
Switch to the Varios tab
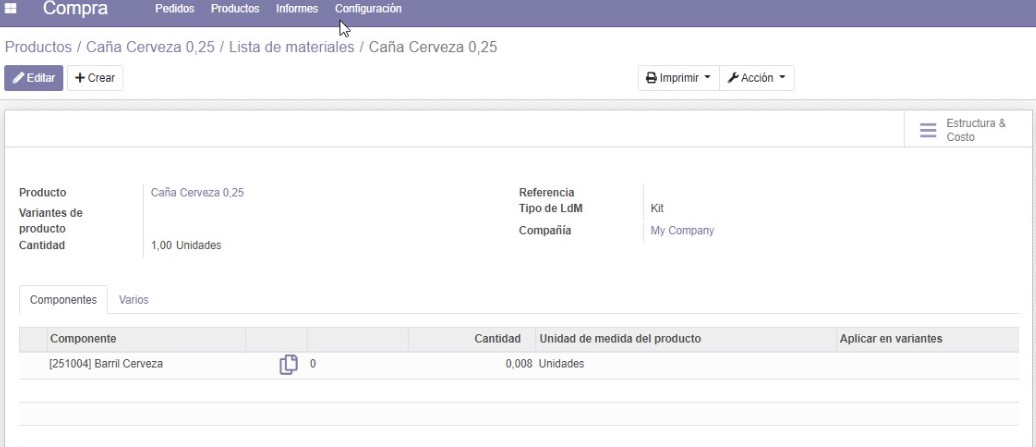click(x=133, y=300)
